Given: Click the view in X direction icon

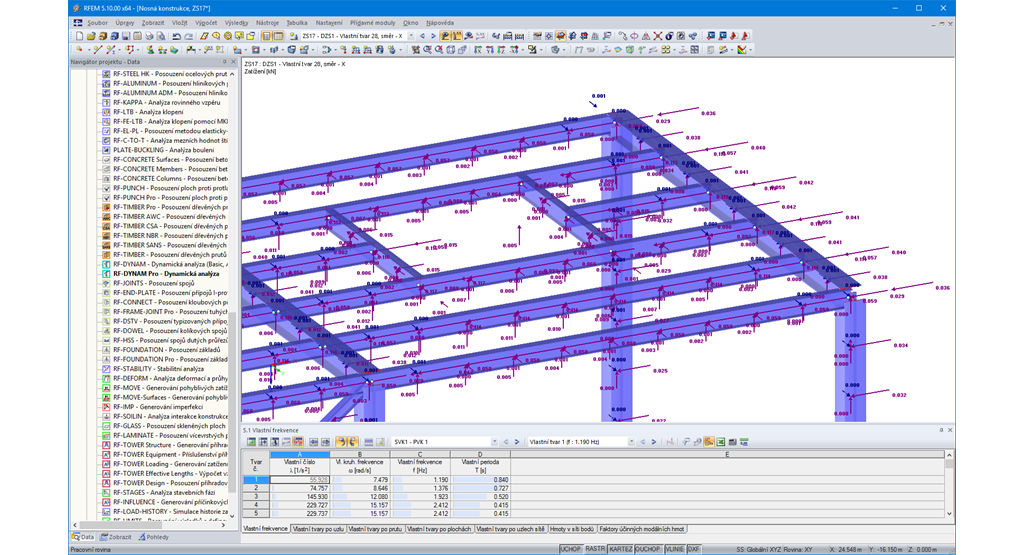Looking at the screenshot, I should point(478,50).
